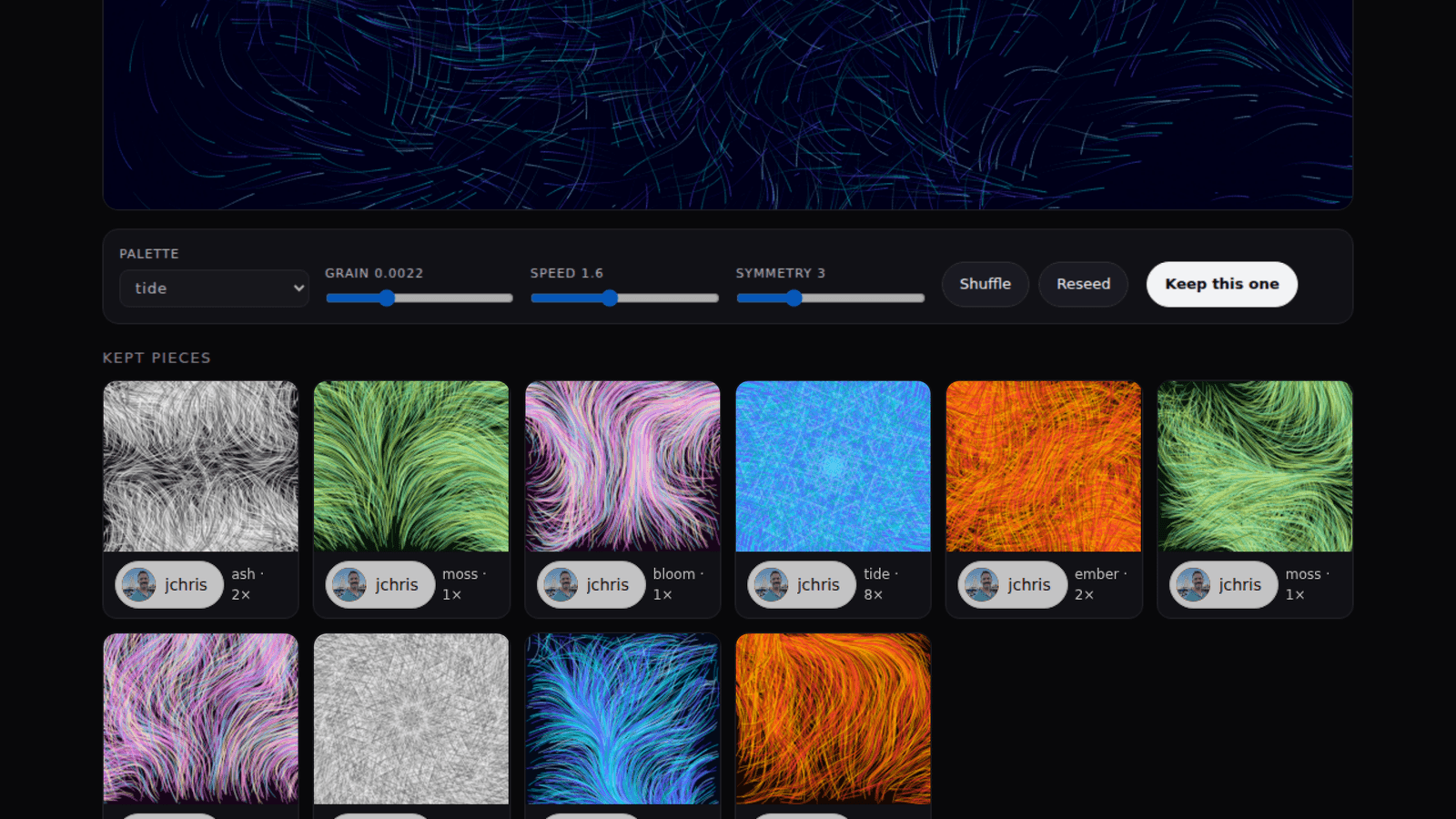
Task: Click the 'bloom · 1×' caption text
Action: coord(678,584)
